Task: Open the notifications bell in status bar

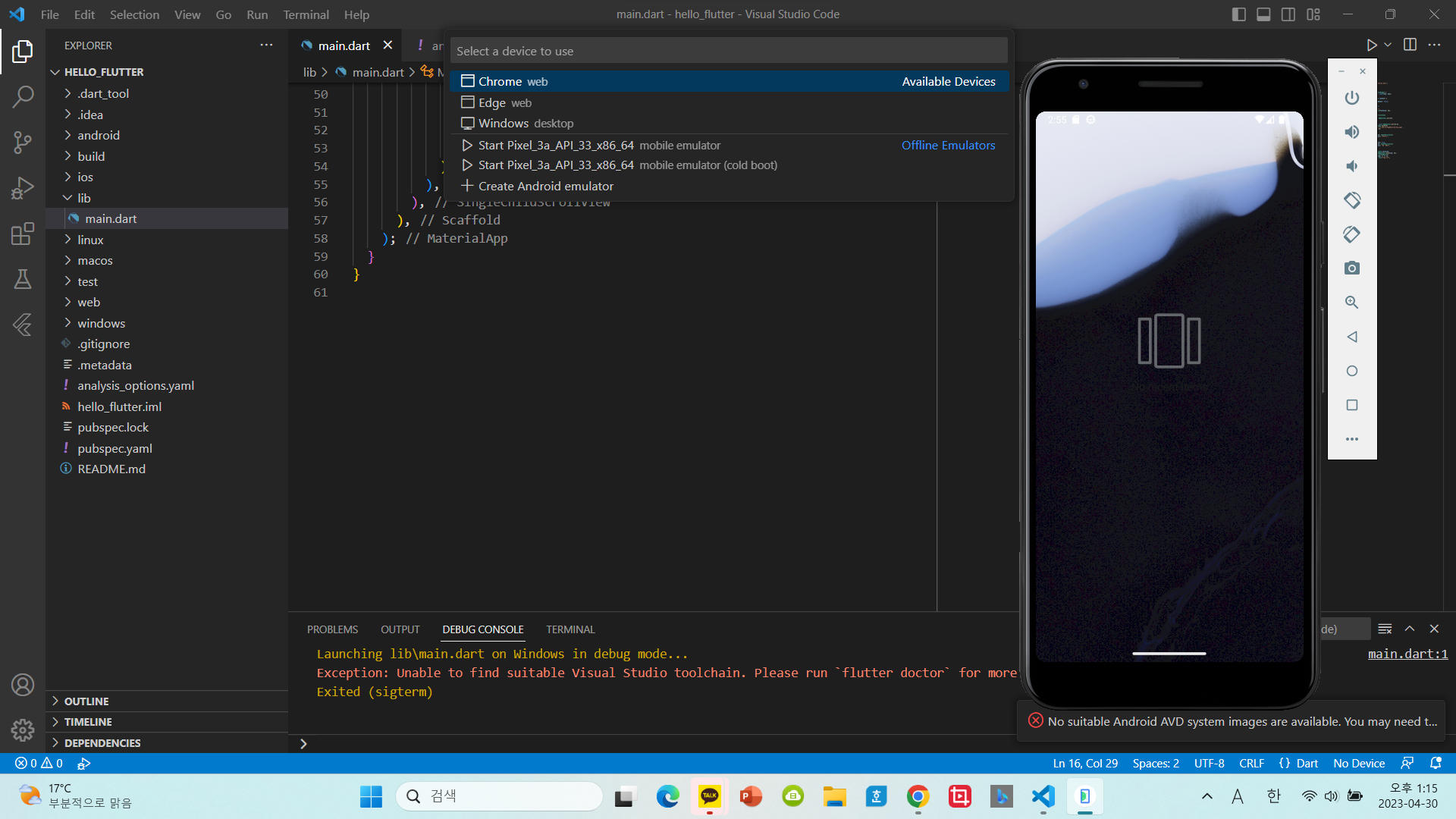Action: pyautogui.click(x=1436, y=763)
